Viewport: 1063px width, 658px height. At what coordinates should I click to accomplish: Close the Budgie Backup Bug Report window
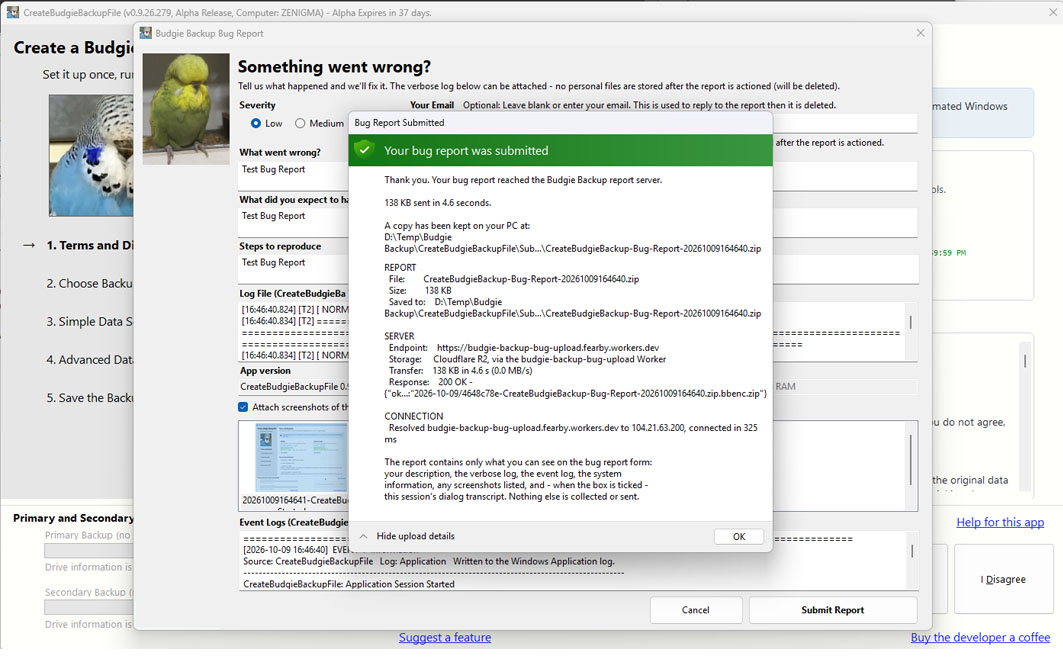pos(920,33)
